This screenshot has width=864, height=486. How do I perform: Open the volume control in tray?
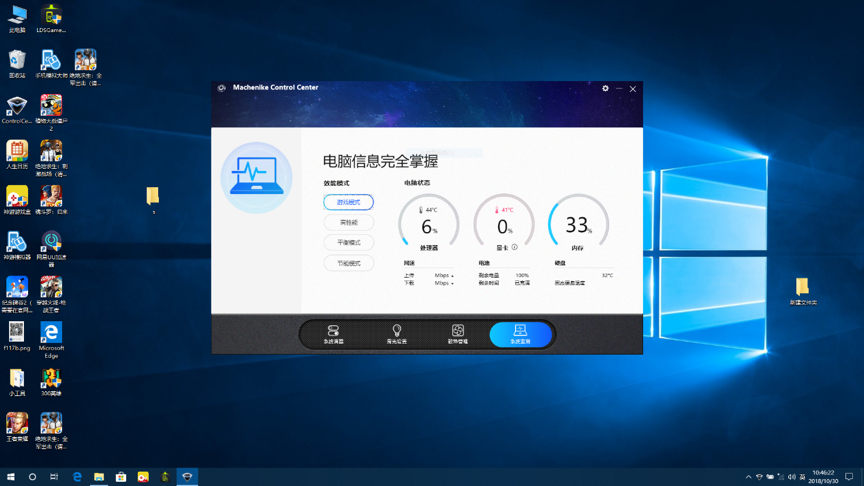pos(792,477)
